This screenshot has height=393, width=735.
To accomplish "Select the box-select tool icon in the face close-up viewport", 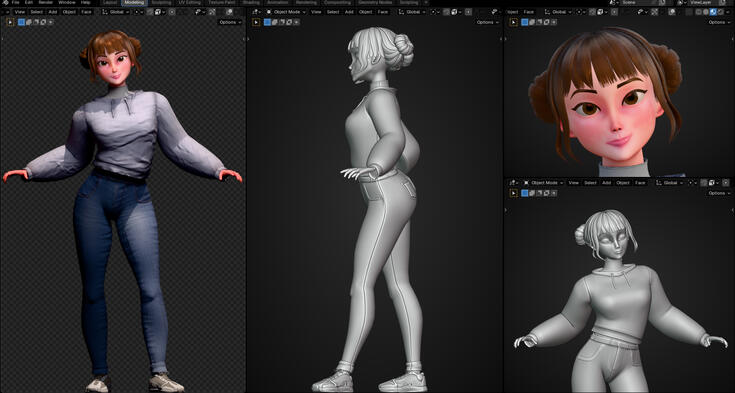I will pos(513,22).
